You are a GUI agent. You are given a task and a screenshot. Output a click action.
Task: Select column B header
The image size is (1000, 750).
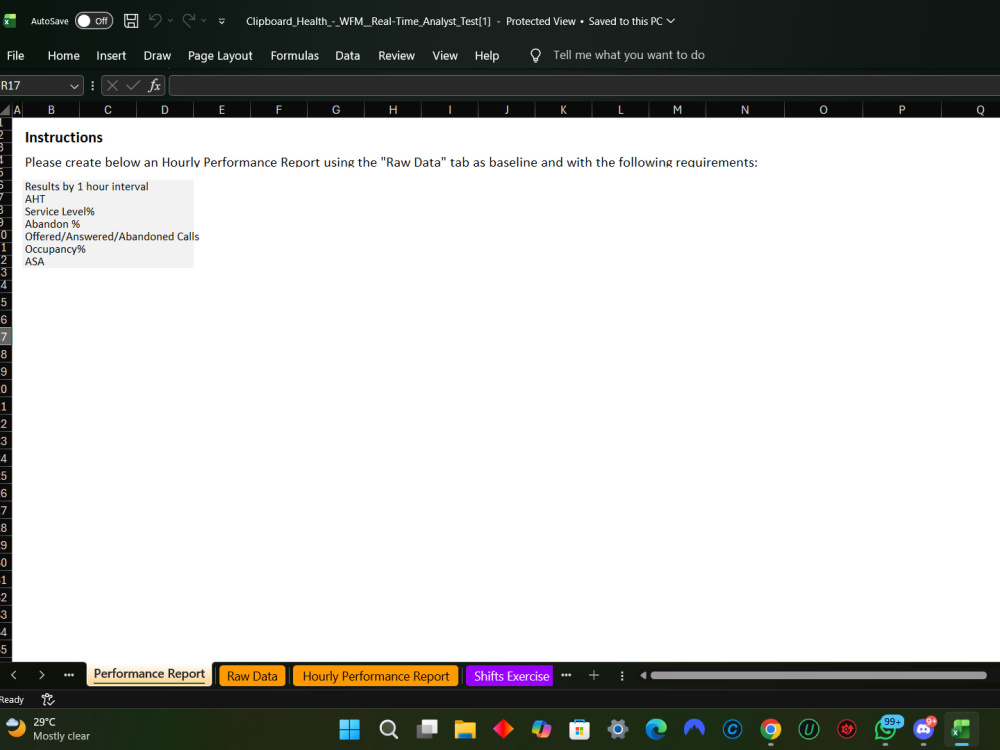[x=51, y=110]
